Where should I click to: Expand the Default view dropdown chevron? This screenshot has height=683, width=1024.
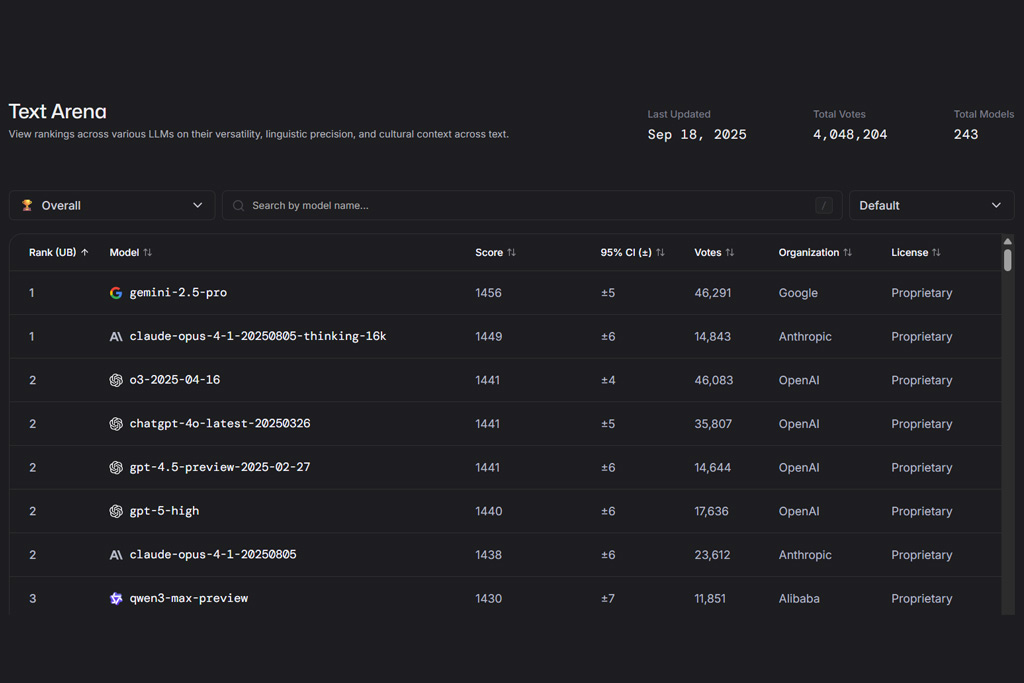point(996,206)
